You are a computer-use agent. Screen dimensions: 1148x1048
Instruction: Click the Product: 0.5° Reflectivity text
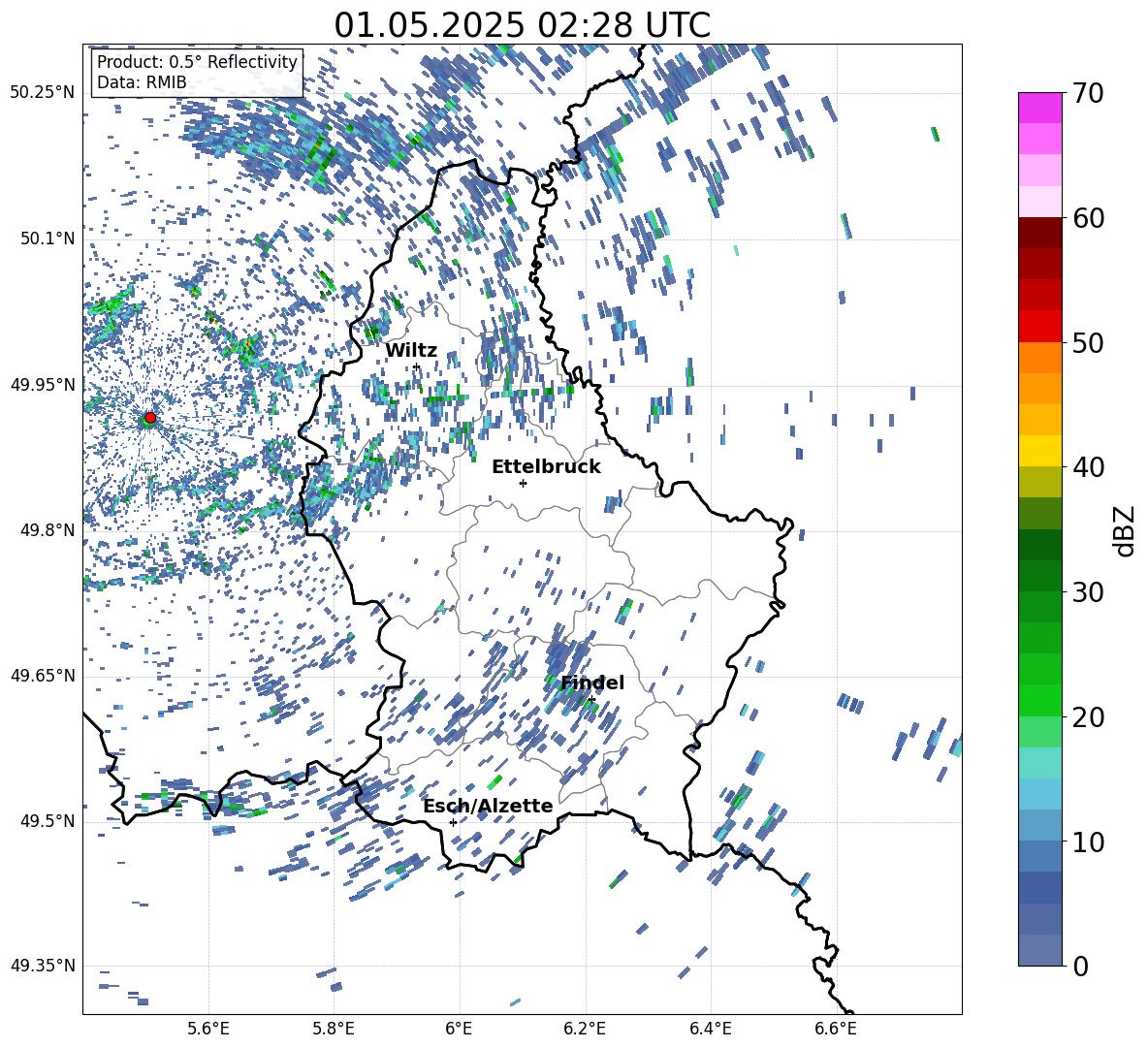point(197,61)
